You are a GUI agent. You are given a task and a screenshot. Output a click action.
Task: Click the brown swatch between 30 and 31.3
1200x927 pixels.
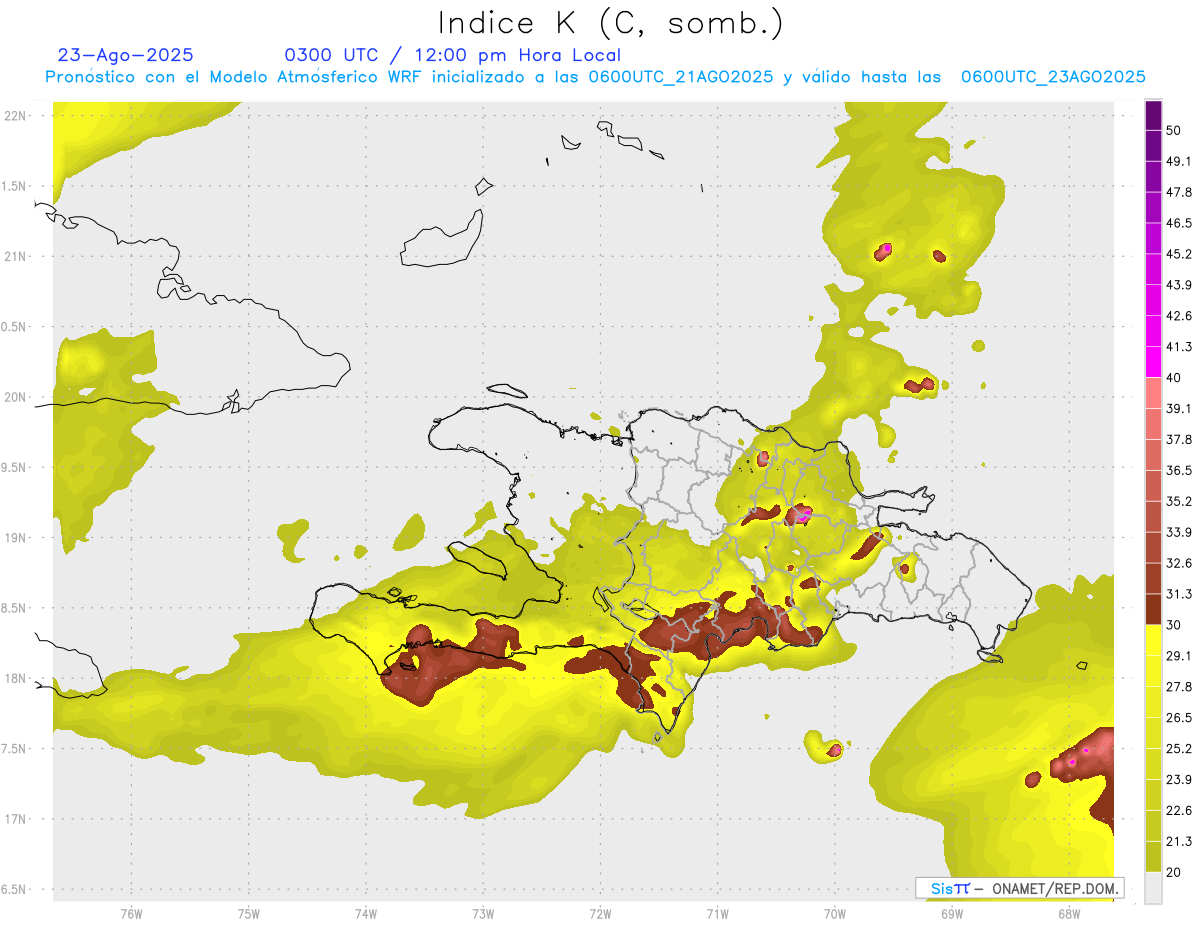pyautogui.click(x=1153, y=609)
